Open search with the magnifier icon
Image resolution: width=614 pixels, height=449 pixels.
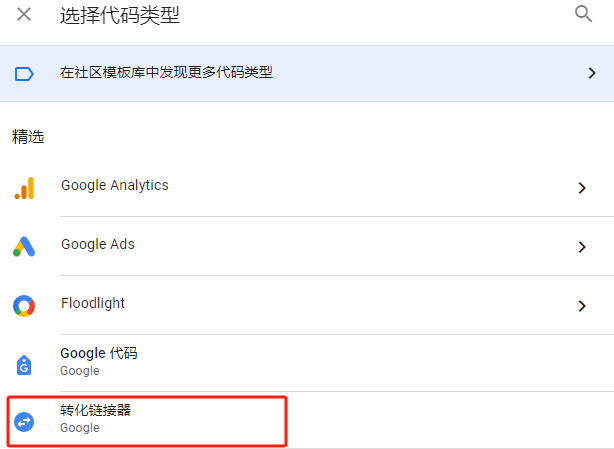[583, 14]
